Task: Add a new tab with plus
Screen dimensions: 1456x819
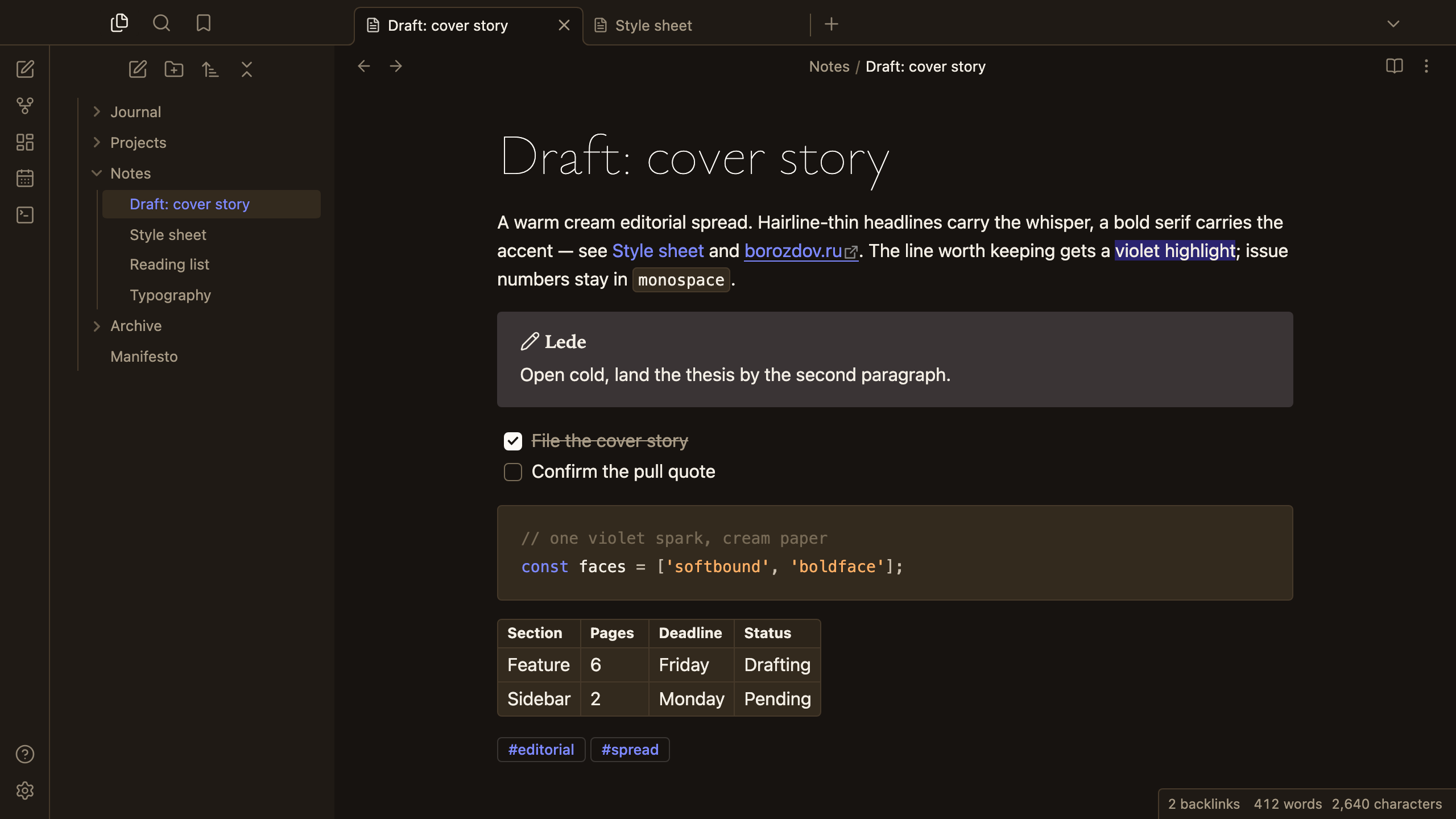Action: (832, 24)
